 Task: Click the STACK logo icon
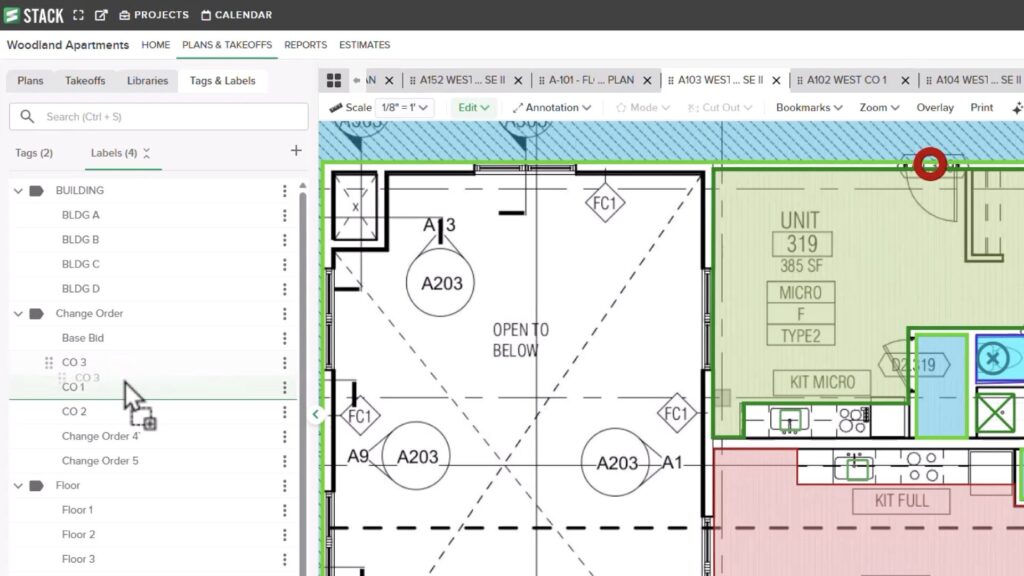coord(12,15)
